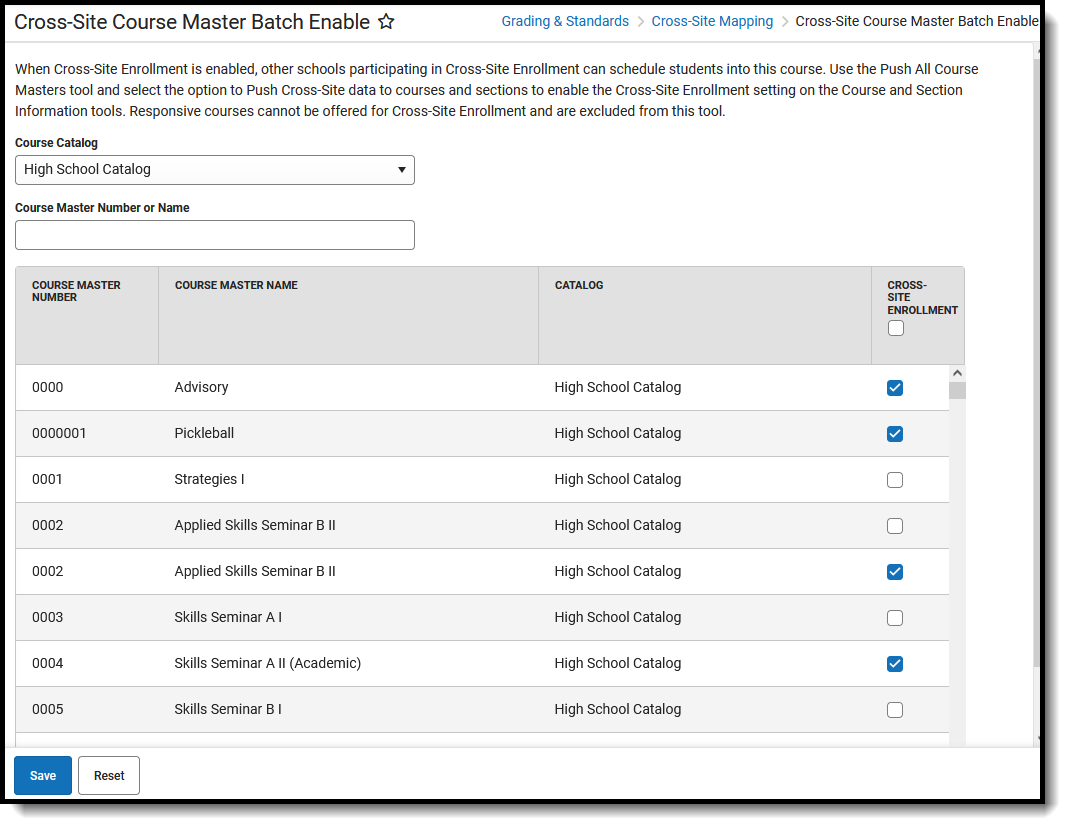Click the Course Master Number column header
The image size is (1070, 829).
pyautogui.click(x=76, y=291)
